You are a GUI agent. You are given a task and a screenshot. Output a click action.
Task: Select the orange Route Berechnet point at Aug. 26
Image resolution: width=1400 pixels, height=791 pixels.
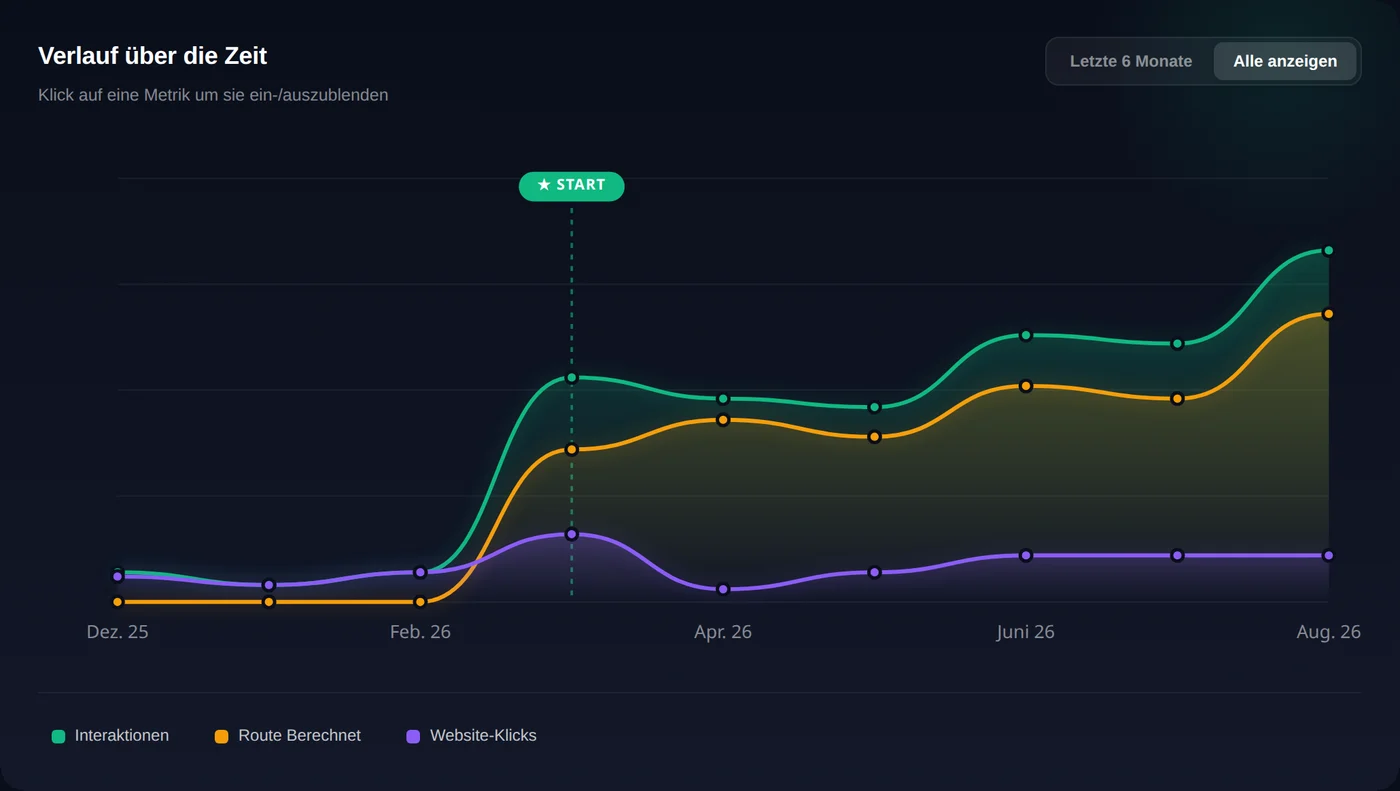pyautogui.click(x=1328, y=314)
